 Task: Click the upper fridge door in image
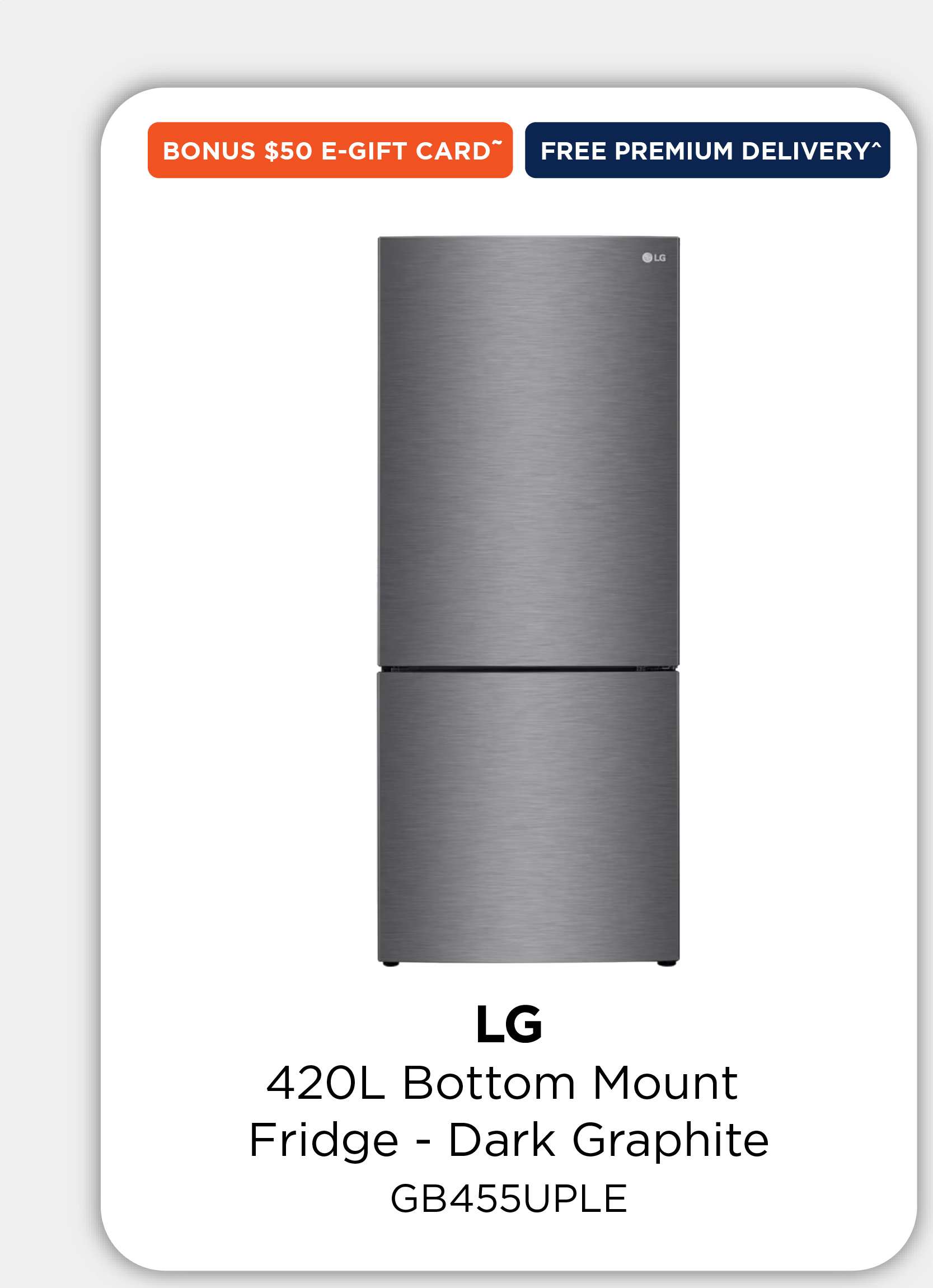pyautogui.click(x=528, y=452)
